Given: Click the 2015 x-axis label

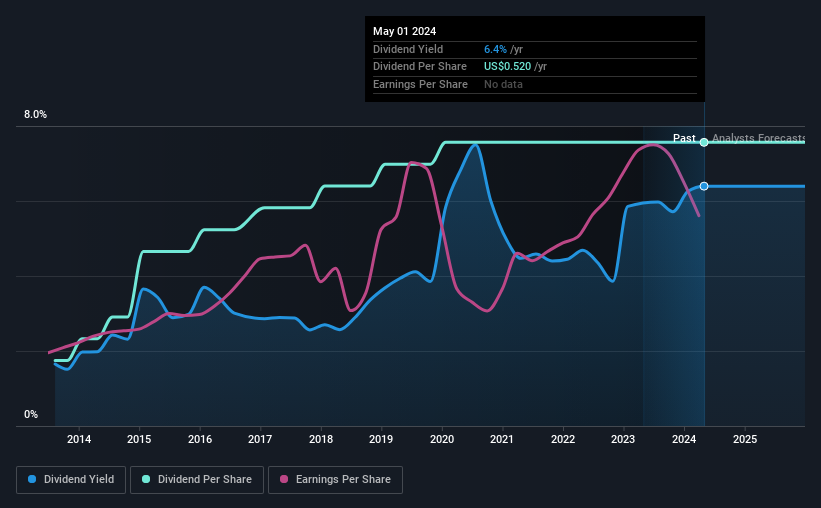Looking at the screenshot, I should click(x=139, y=439).
